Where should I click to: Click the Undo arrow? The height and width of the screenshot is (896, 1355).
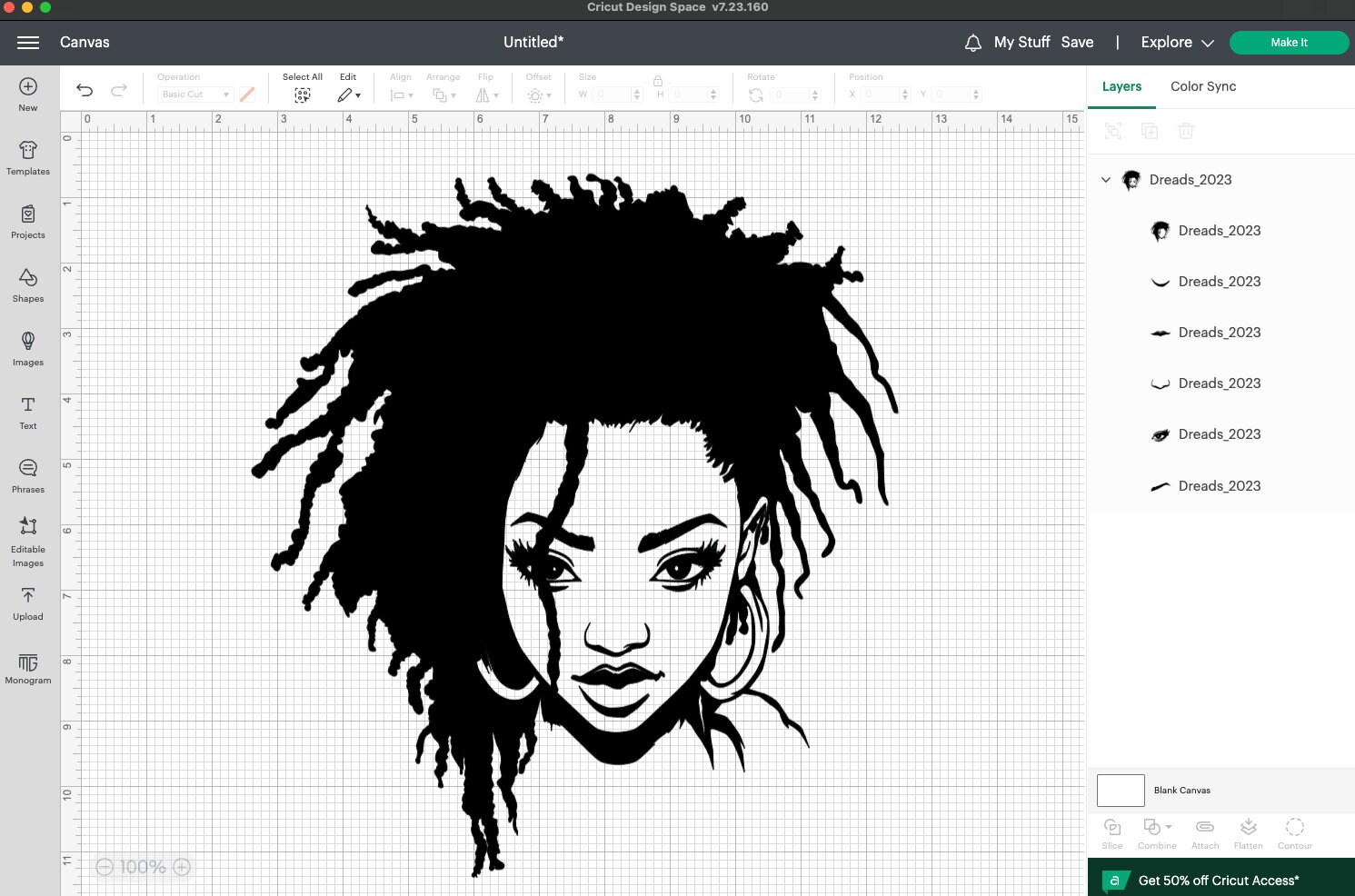85,90
